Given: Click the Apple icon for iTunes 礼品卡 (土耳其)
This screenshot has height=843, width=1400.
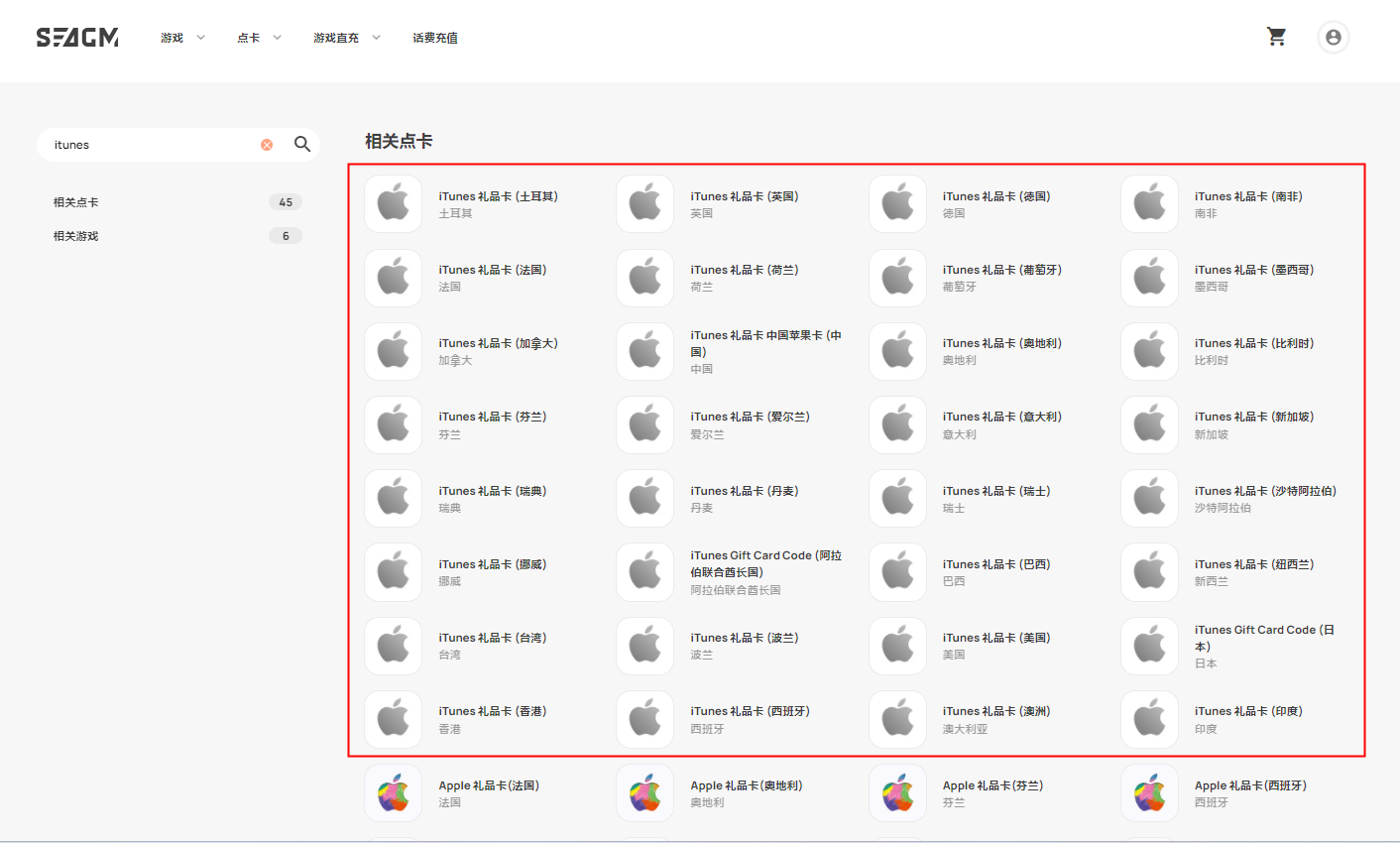Looking at the screenshot, I should (x=394, y=203).
